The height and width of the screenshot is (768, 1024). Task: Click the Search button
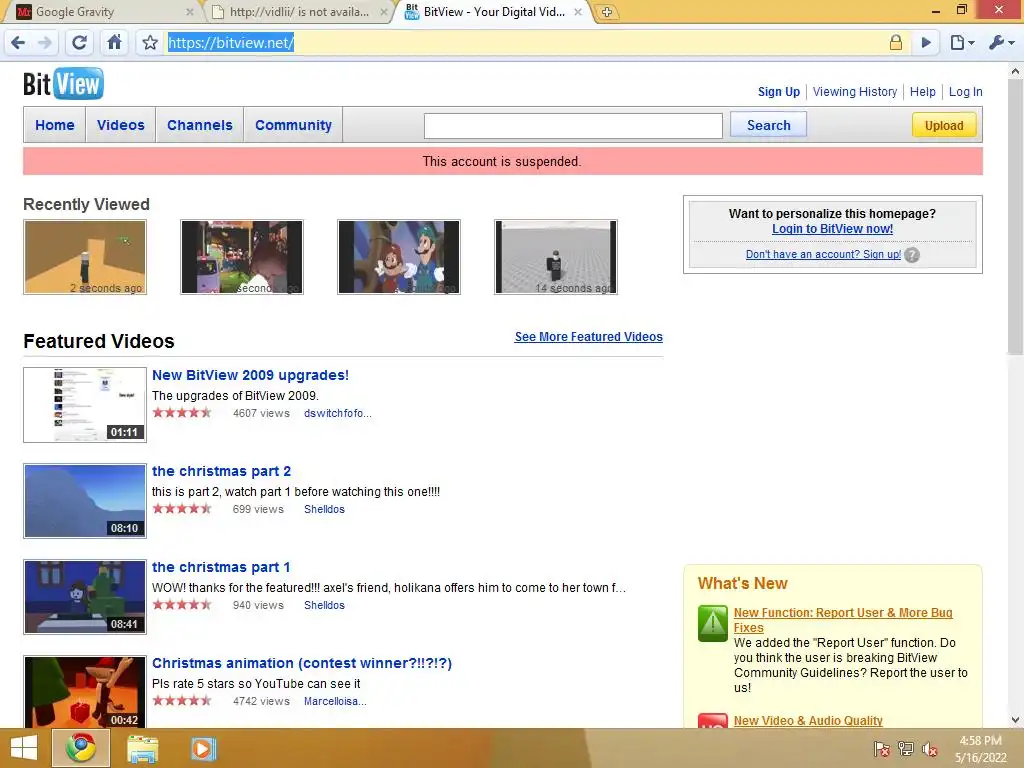tap(768, 125)
